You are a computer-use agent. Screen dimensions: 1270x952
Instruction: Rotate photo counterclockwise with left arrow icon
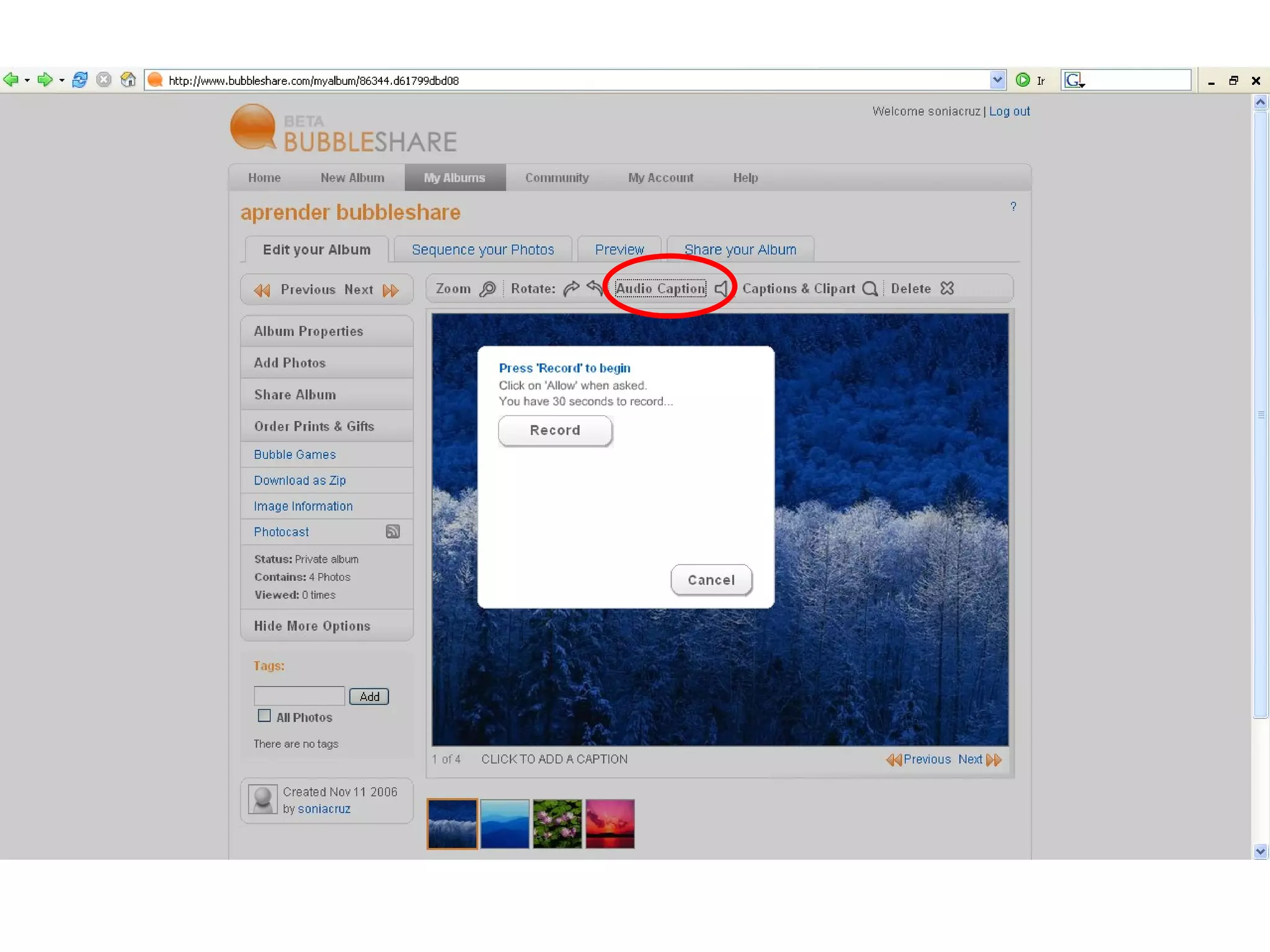point(594,288)
